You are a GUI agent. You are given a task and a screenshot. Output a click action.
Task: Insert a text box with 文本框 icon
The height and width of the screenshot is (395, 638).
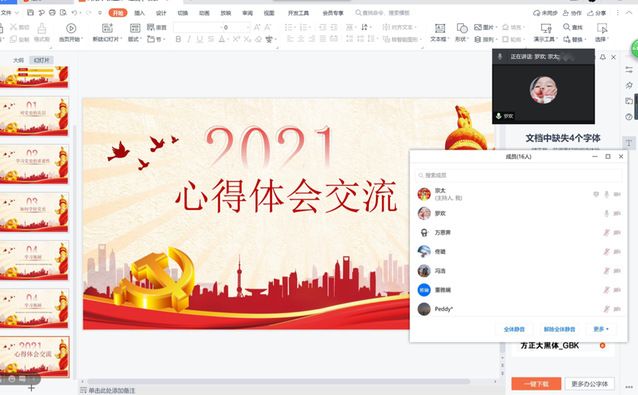click(439, 28)
